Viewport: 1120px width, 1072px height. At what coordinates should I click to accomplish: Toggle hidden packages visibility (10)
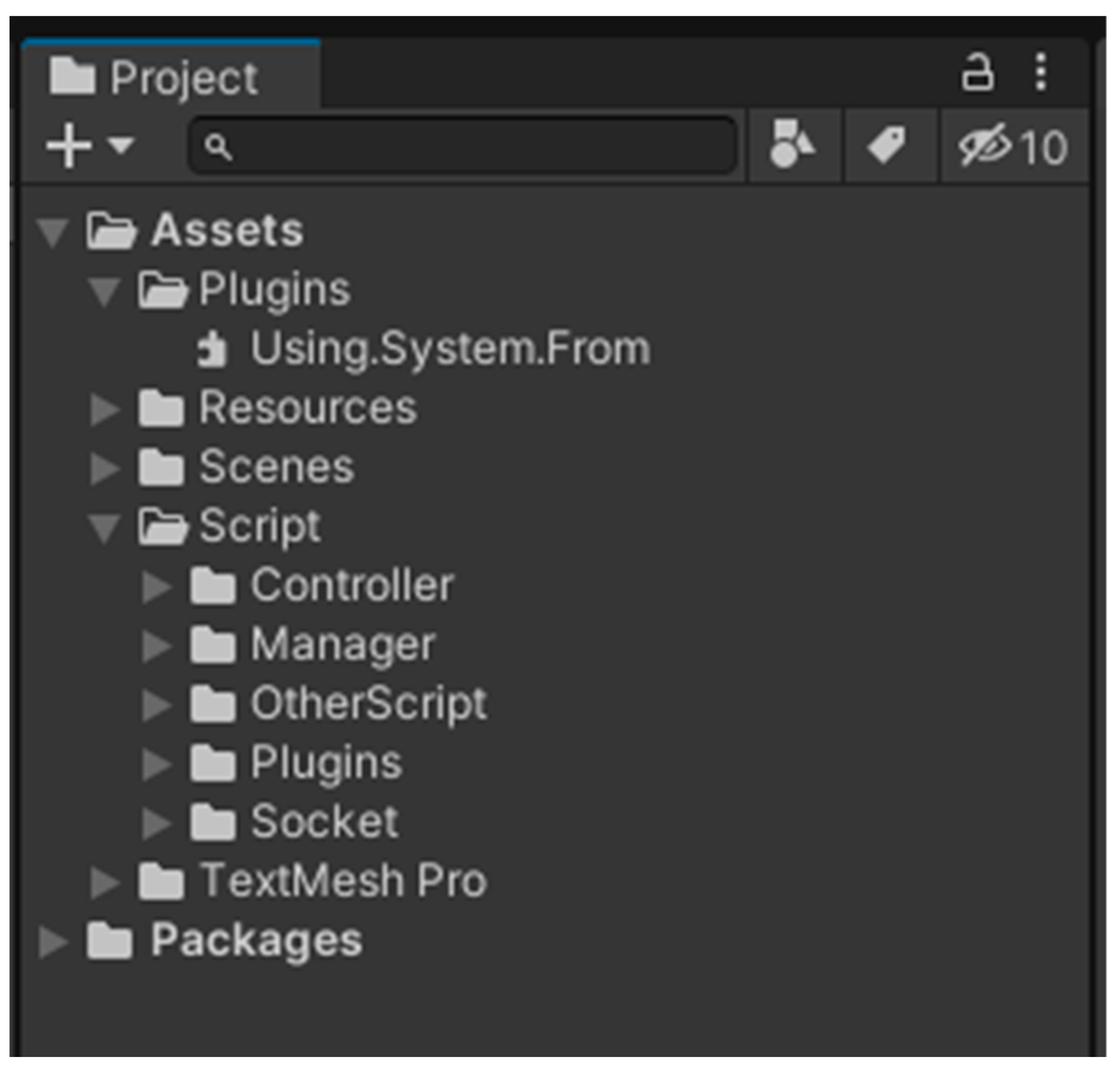coord(1013,147)
